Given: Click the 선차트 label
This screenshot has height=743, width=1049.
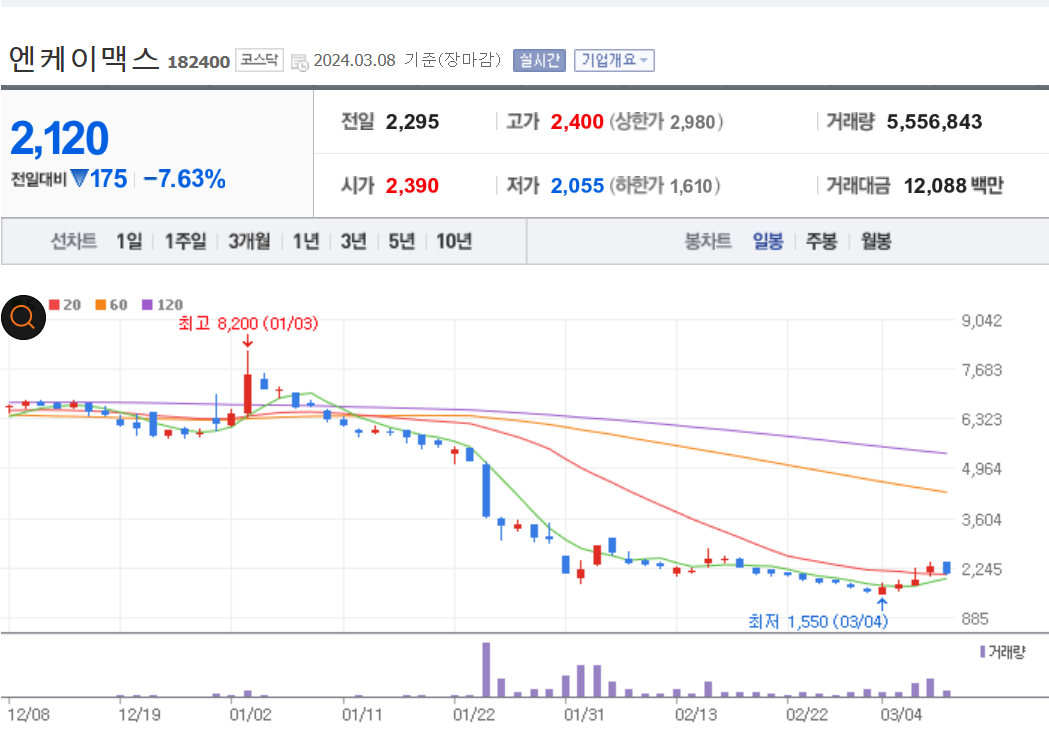Looking at the screenshot, I should pyautogui.click(x=74, y=241).
